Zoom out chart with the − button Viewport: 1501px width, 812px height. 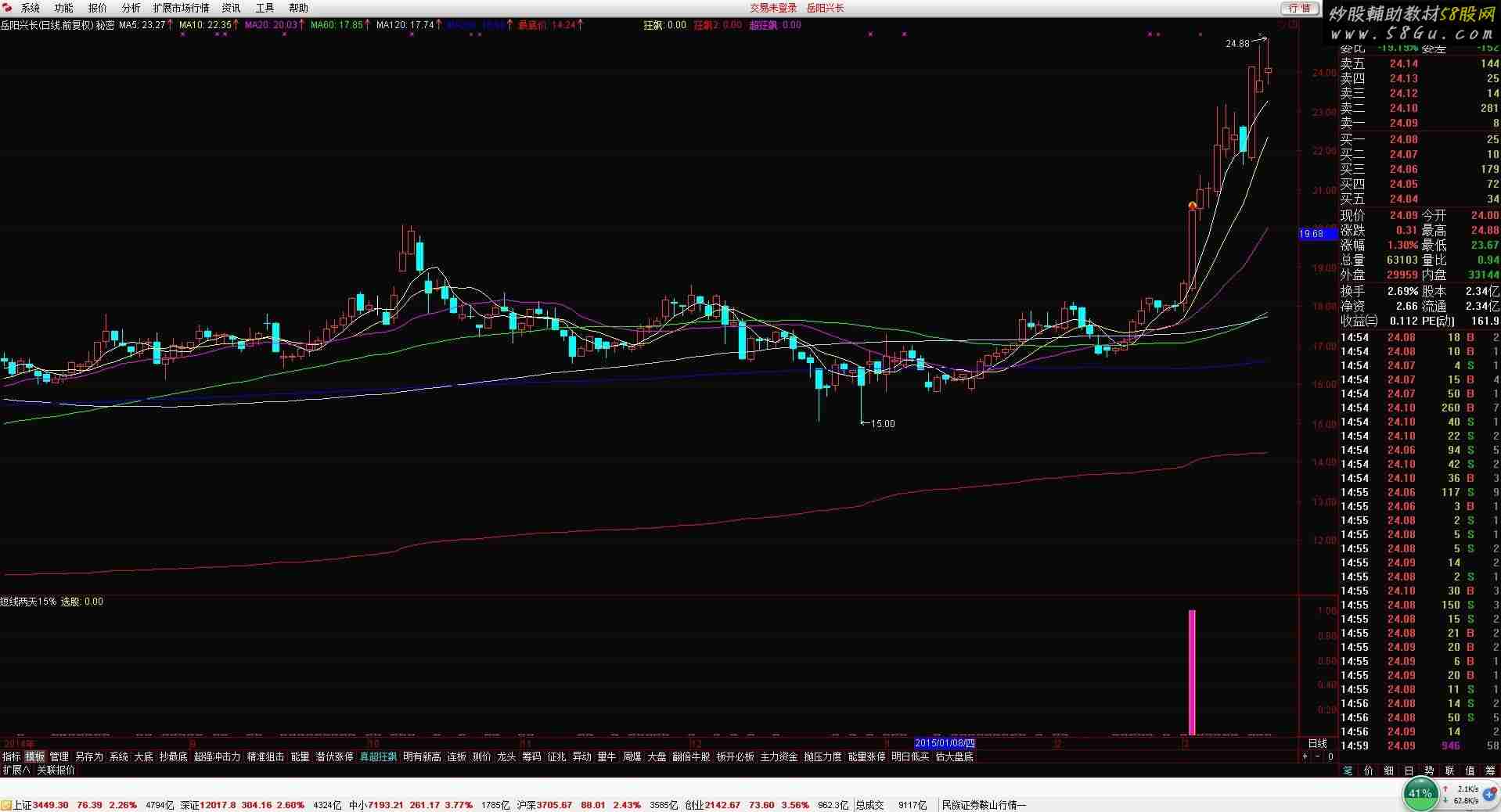(1318, 756)
